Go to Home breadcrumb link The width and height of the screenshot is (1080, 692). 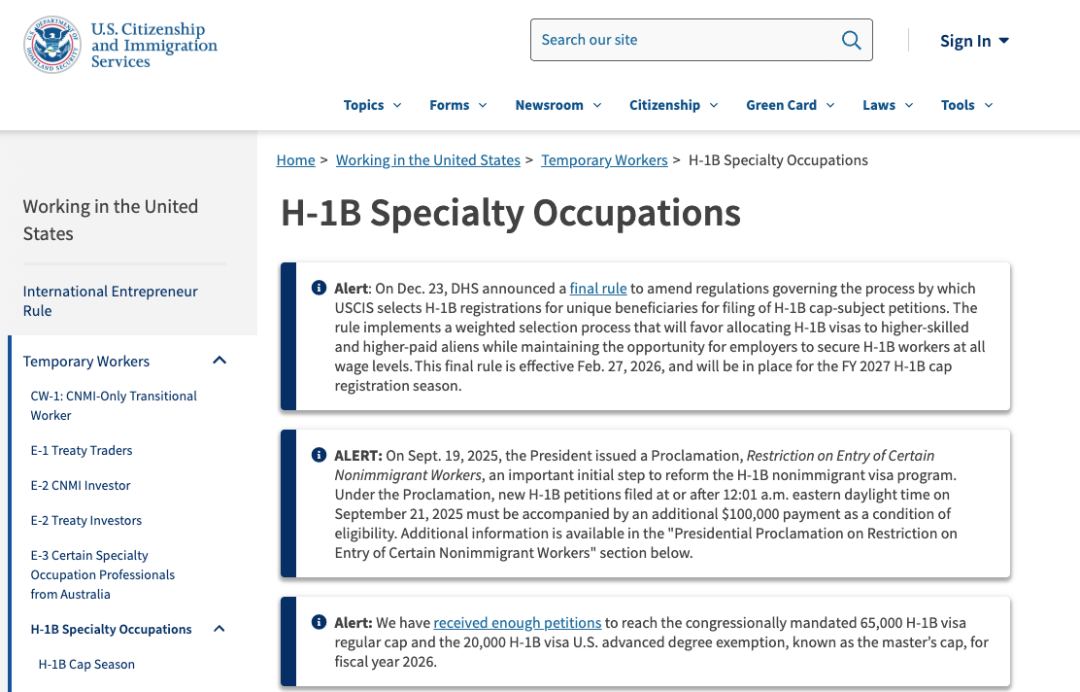click(x=295, y=160)
